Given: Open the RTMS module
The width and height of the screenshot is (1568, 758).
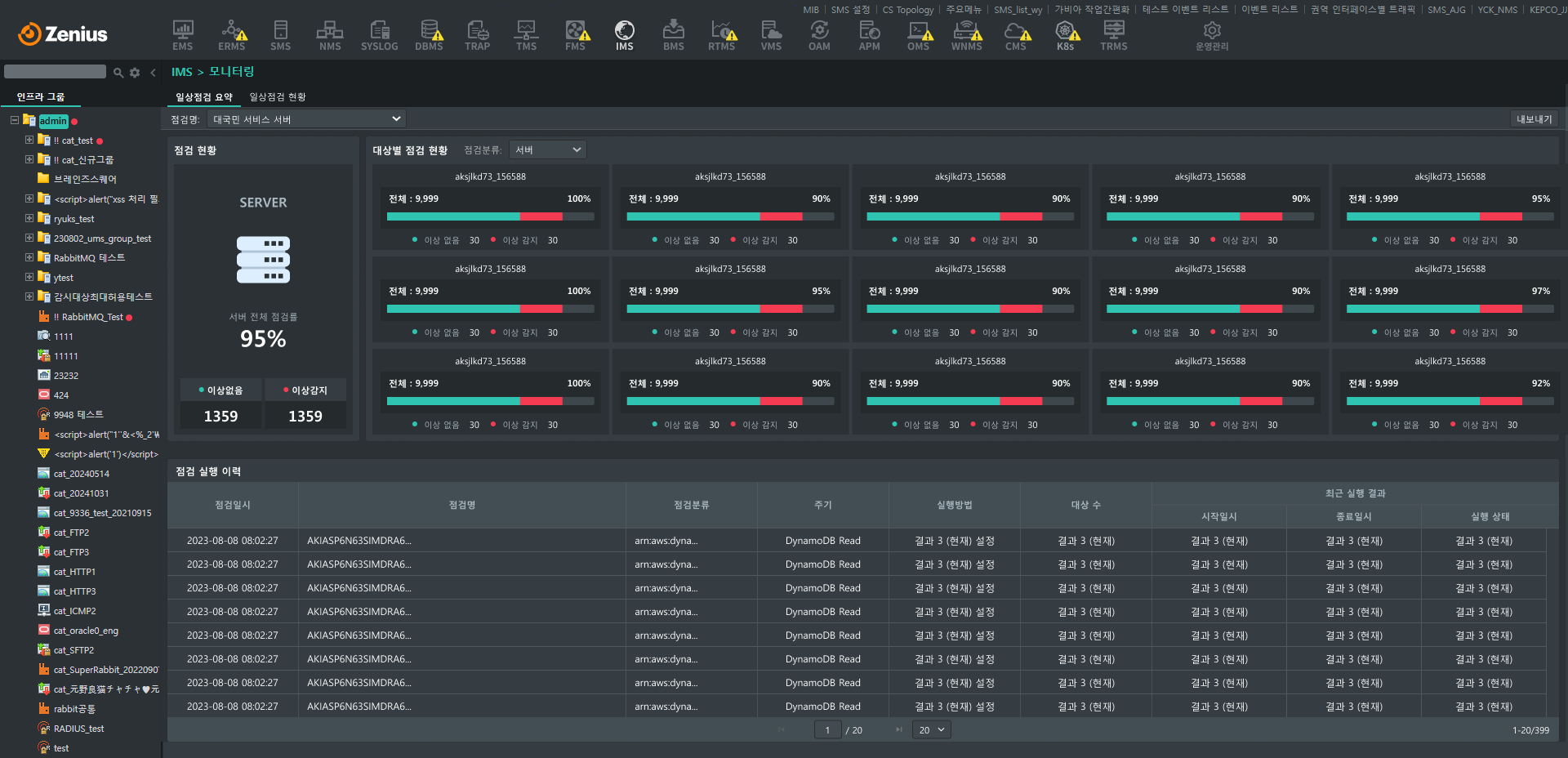Looking at the screenshot, I should pos(722,36).
